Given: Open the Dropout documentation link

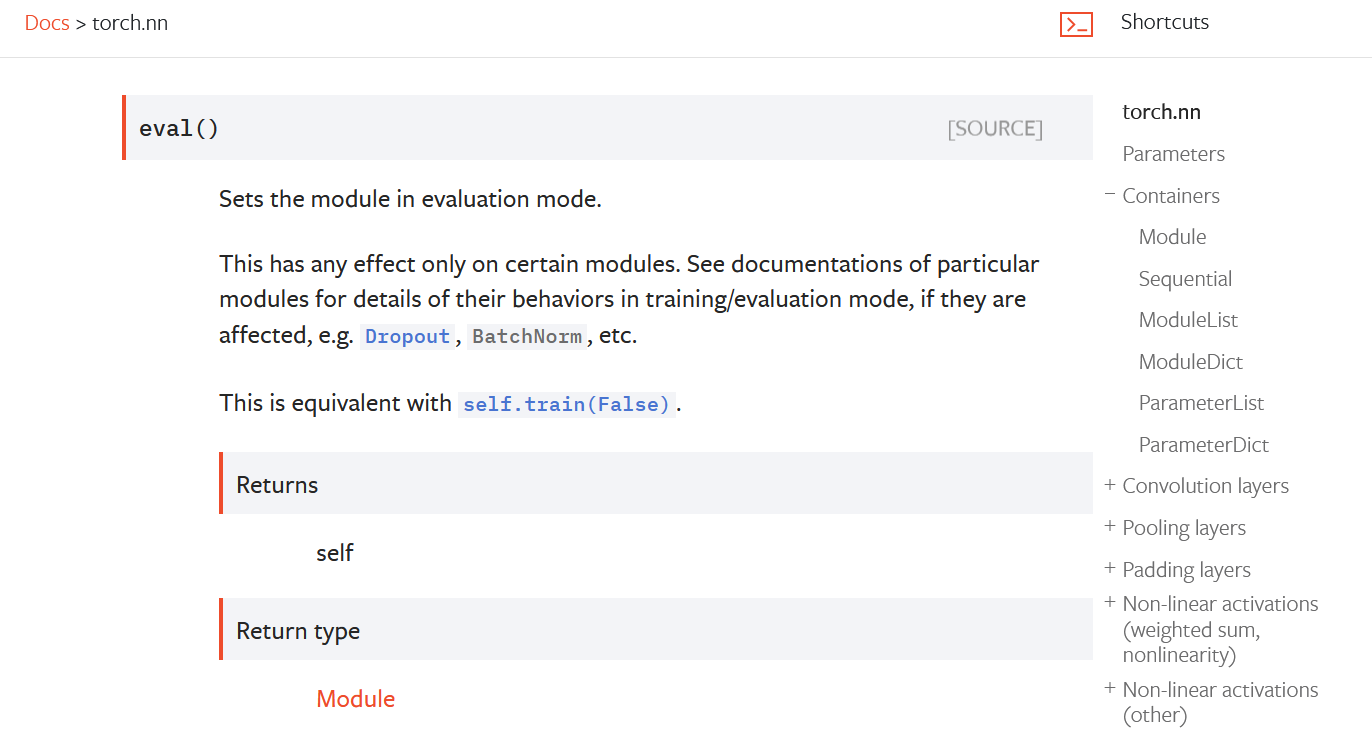Looking at the screenshot, I should pyautogui.click(x=407, y=336).
